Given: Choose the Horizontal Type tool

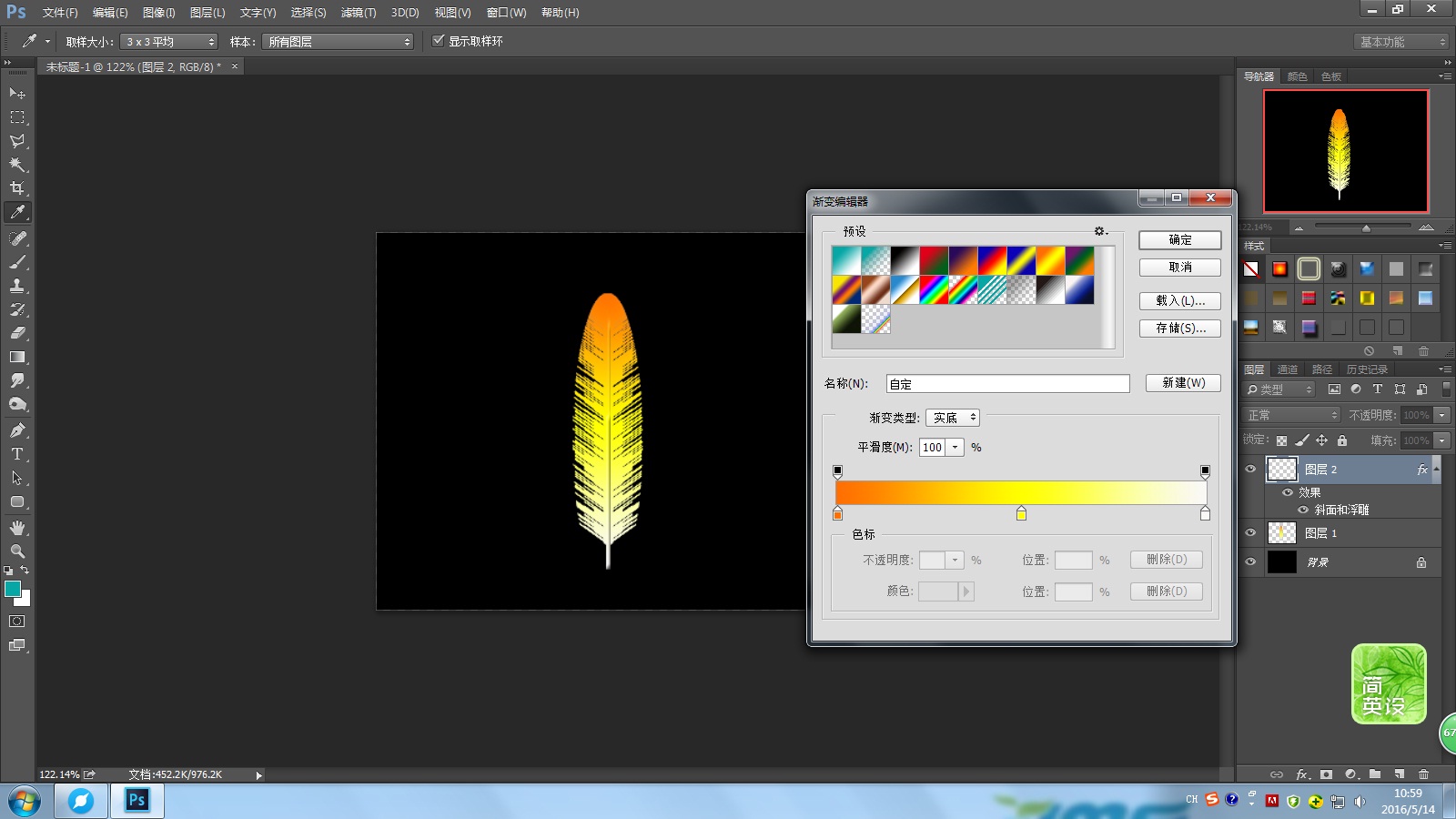Looking at the screenshot, I should coord(17,454).
